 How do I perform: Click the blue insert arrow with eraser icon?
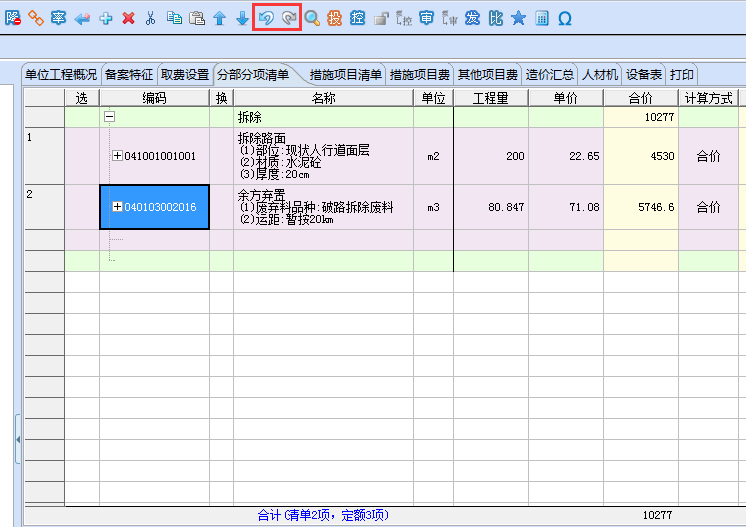pyautogui.click(x=82, y=18)
